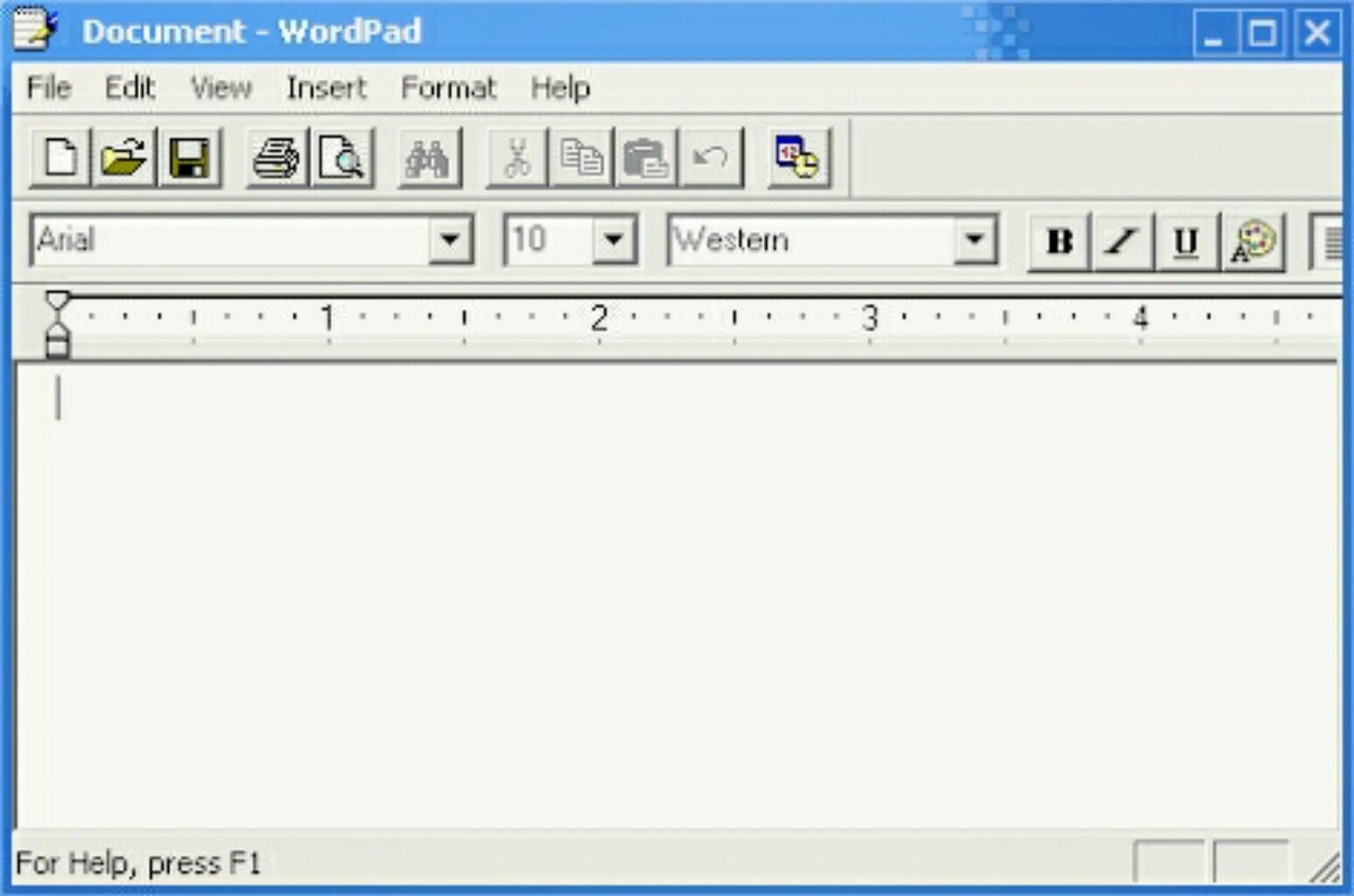Save the current document

click(x=190, y=157)
